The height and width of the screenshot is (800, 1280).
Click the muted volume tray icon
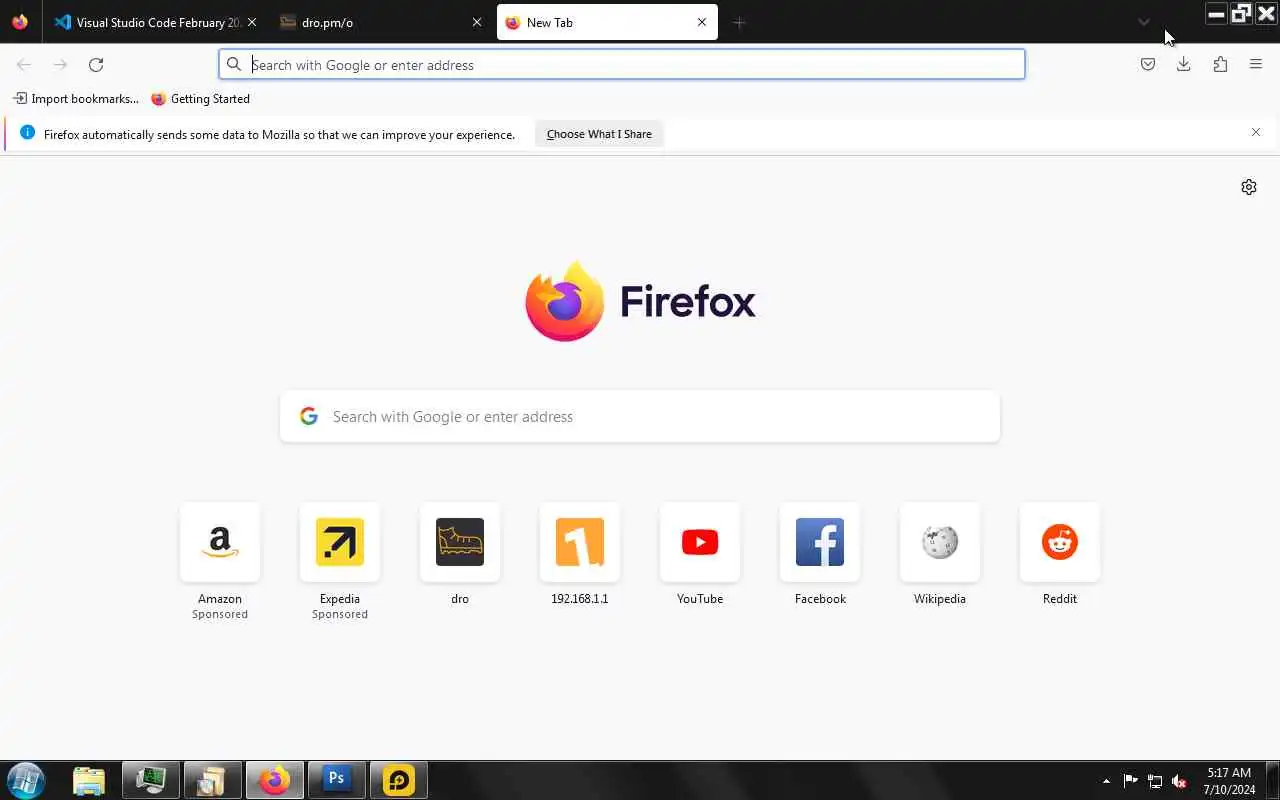(1180, 781)
